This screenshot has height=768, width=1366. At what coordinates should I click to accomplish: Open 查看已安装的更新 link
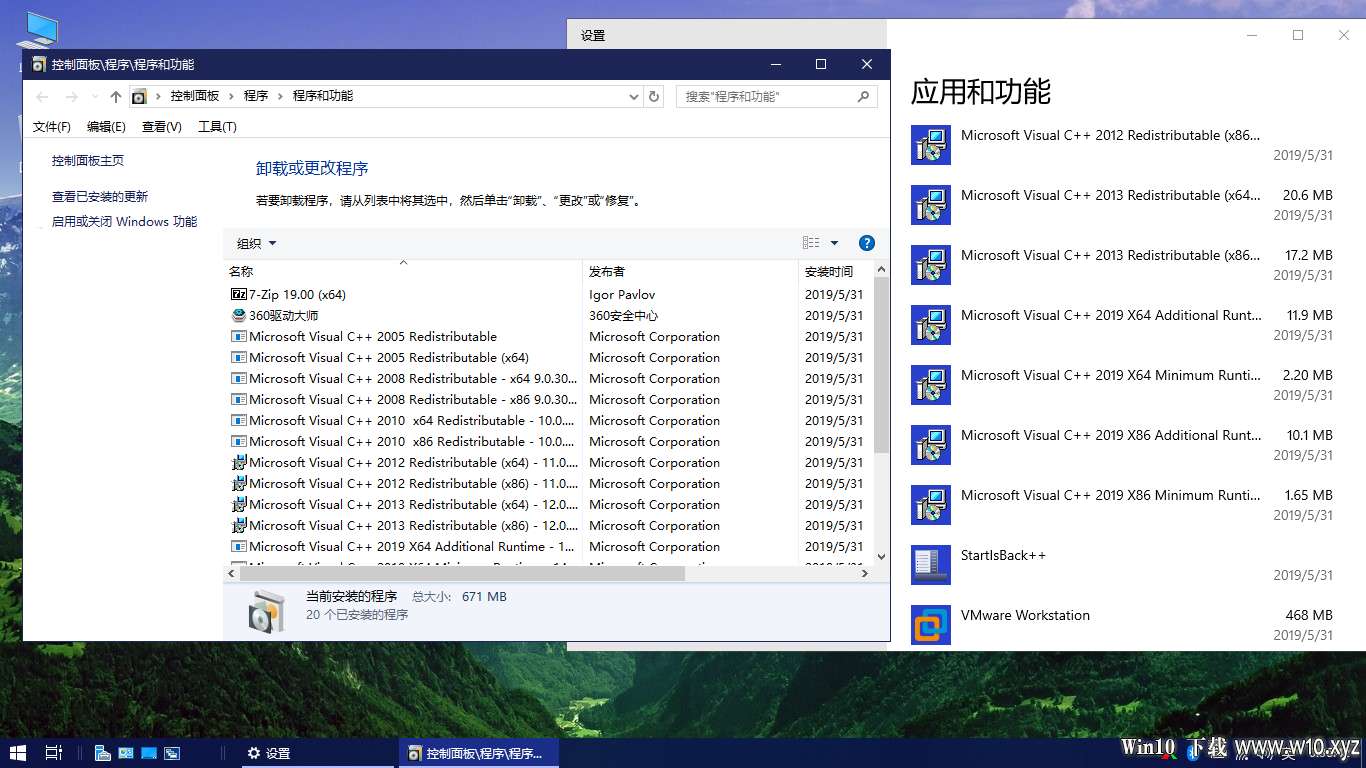tap(100, 197)
